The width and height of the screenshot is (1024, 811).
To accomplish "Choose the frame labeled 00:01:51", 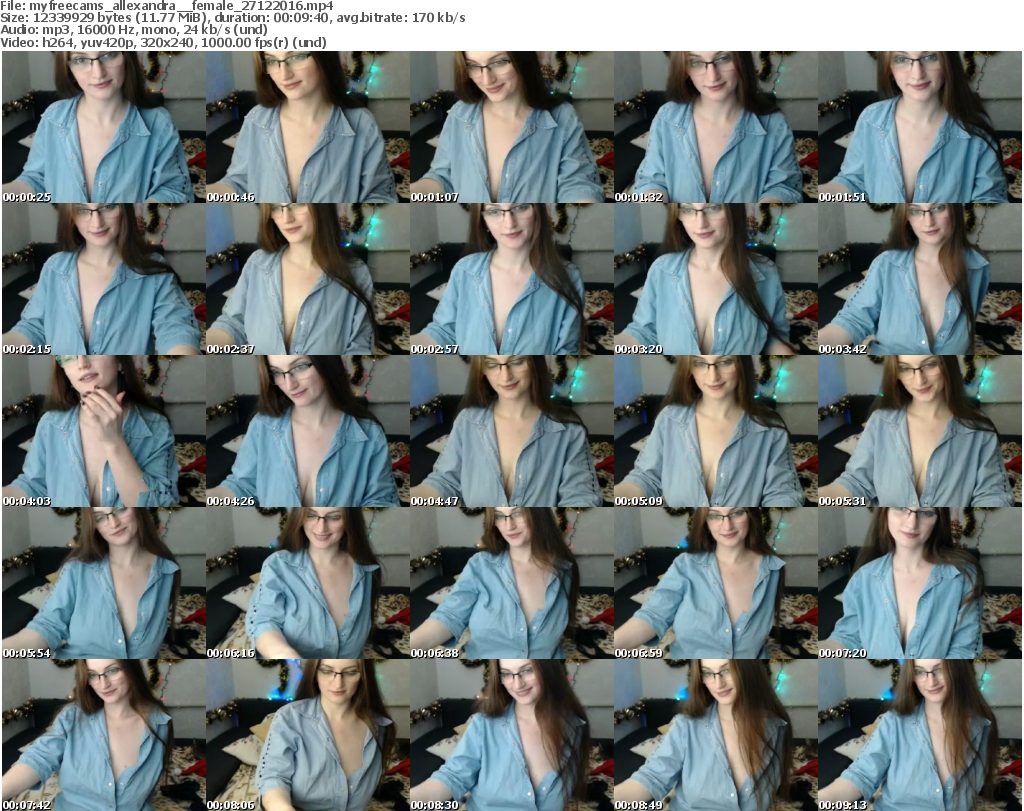I will [x=919, y=127].
